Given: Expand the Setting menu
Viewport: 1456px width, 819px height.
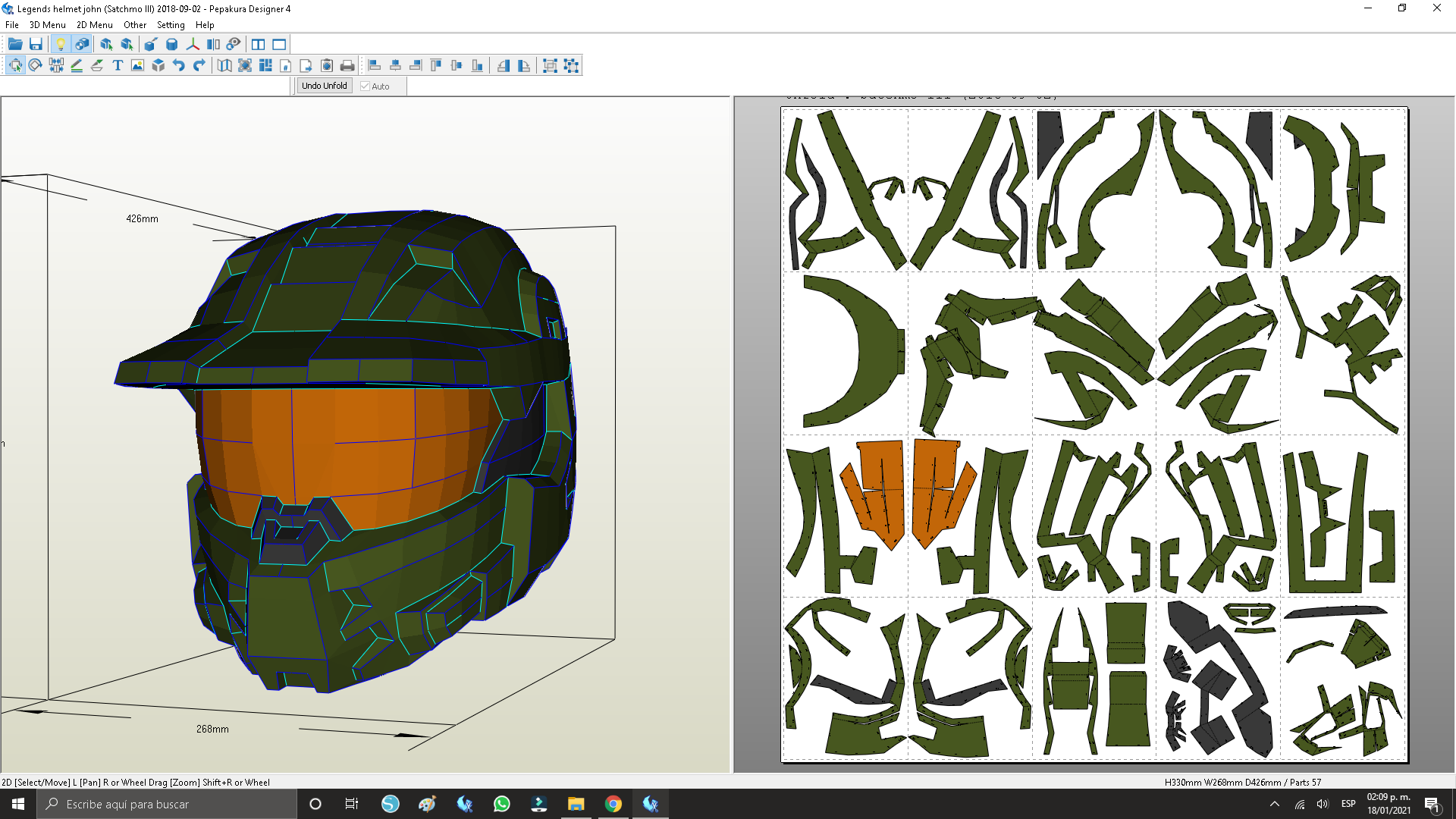Looking at the screenshot, I should pyautogui.click(x=171, y=25).
